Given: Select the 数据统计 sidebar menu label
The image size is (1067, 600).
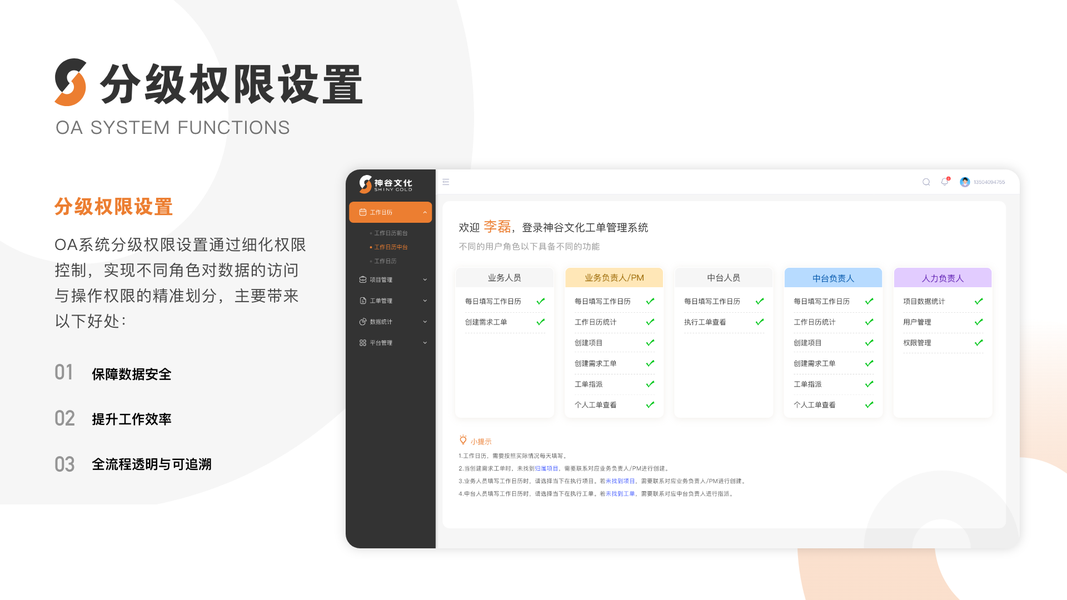Looking at the screenshot, I should click(381, 322).
